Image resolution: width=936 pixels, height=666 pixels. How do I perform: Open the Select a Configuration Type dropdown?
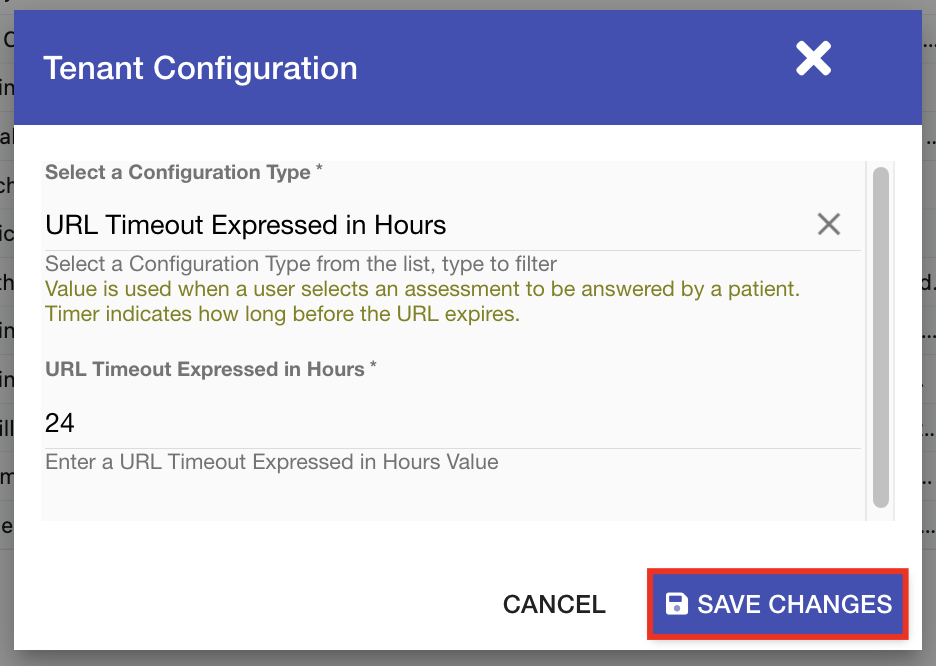[x=400, y=224]
